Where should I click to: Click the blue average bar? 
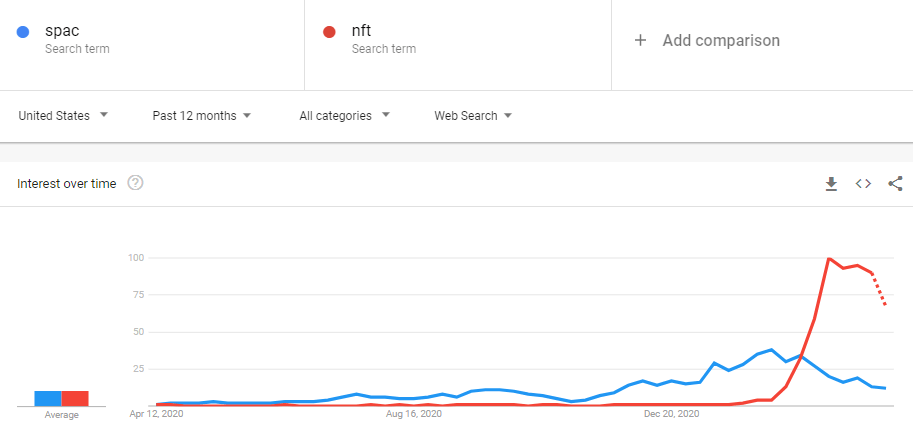[48, 398]
